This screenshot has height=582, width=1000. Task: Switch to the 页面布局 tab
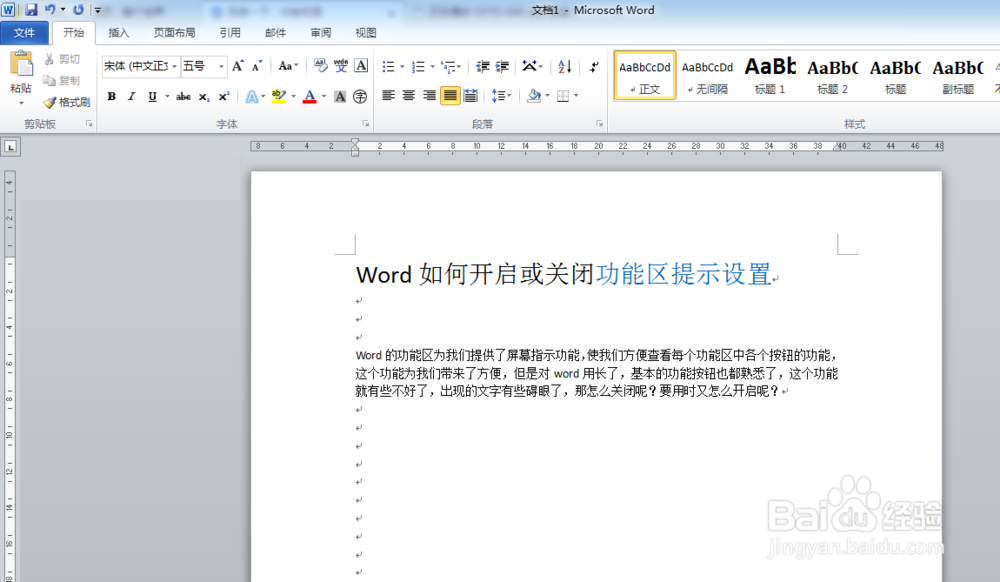174,33
